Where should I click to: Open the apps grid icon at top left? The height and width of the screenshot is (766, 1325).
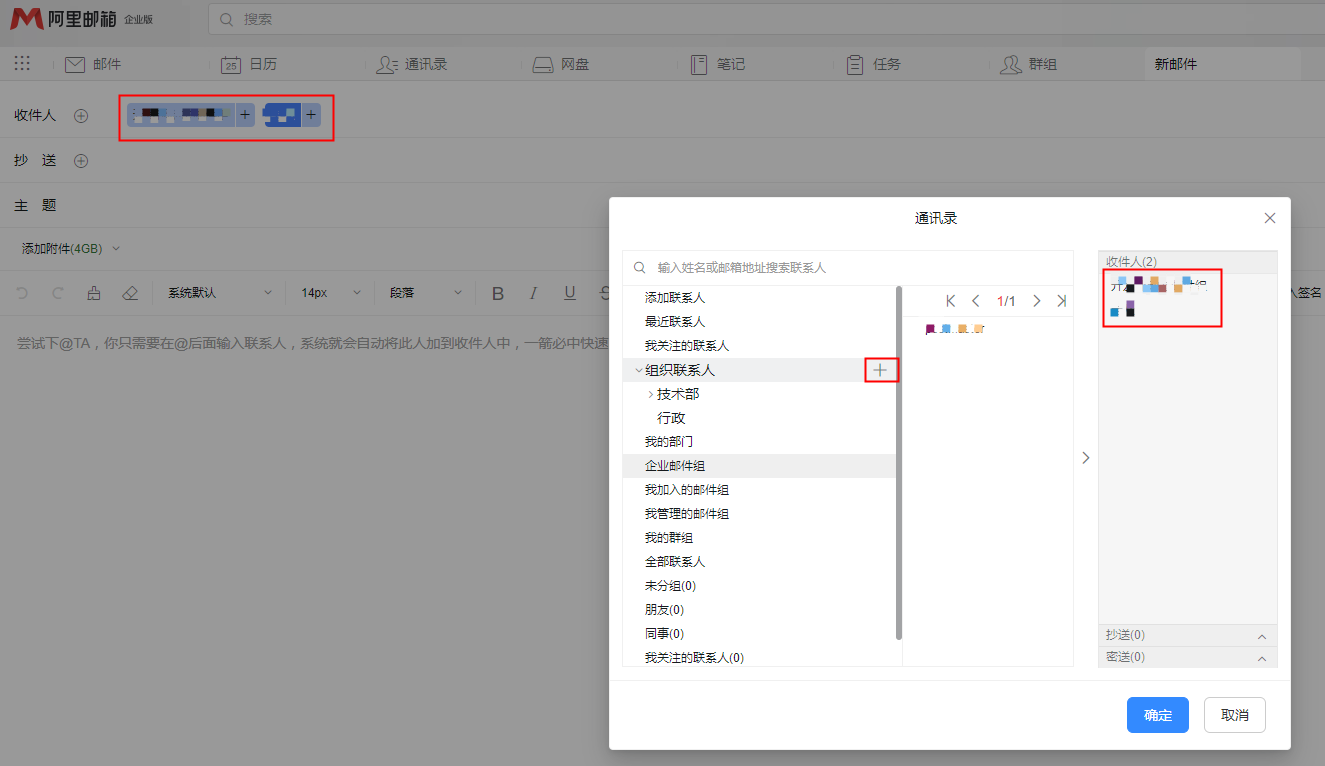(22, 63)
